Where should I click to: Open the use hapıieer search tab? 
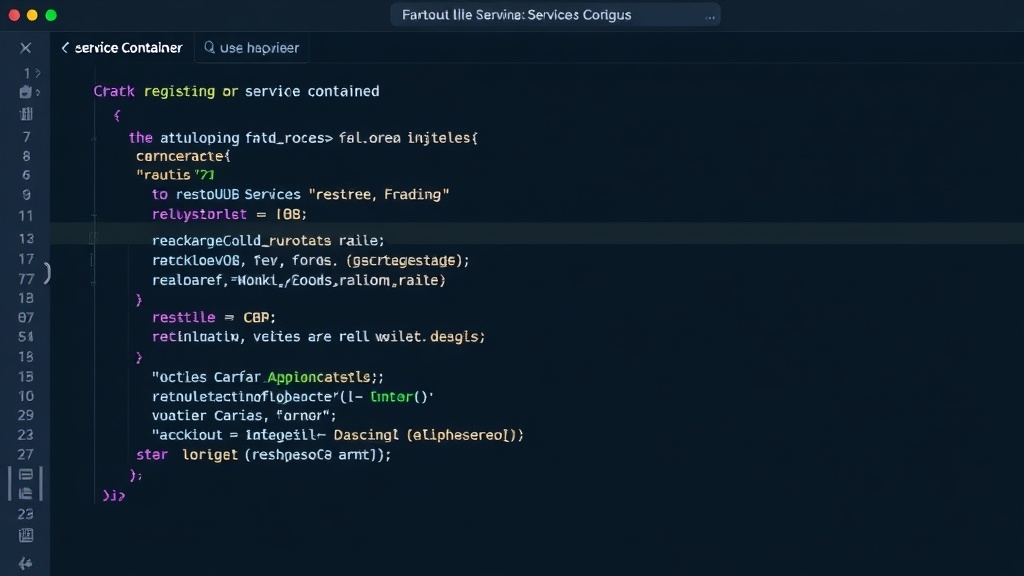(x=251, y=48)
